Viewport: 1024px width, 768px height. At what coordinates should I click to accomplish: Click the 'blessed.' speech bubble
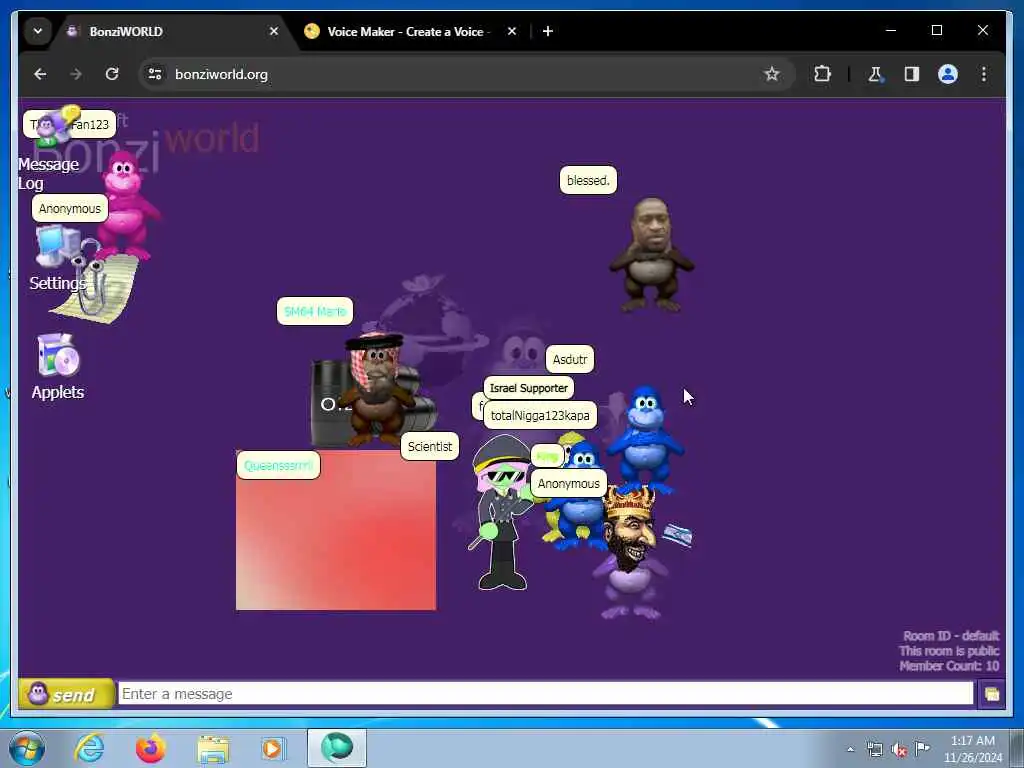pos(588,180)
